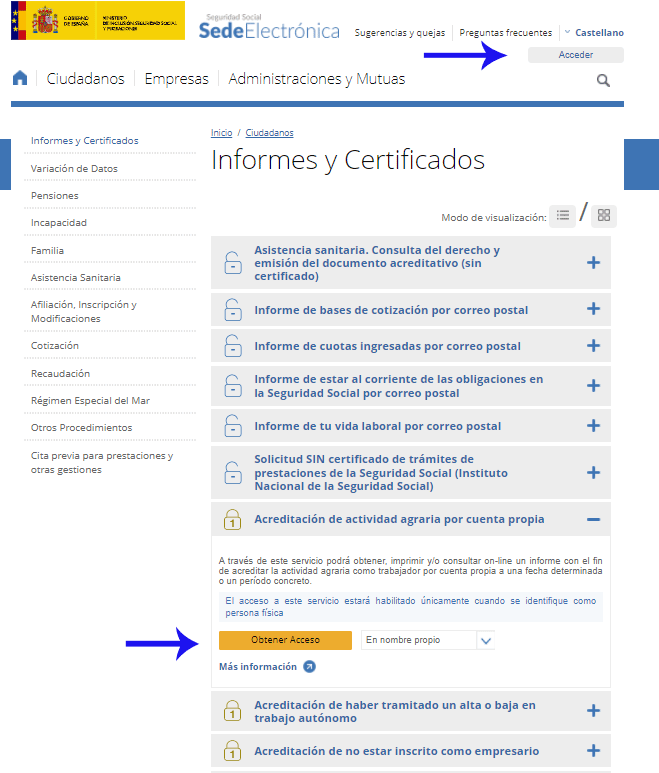The image size is (659, 773).
Task: Click Gobierno de España ministry logo
Action: point(97,21)
